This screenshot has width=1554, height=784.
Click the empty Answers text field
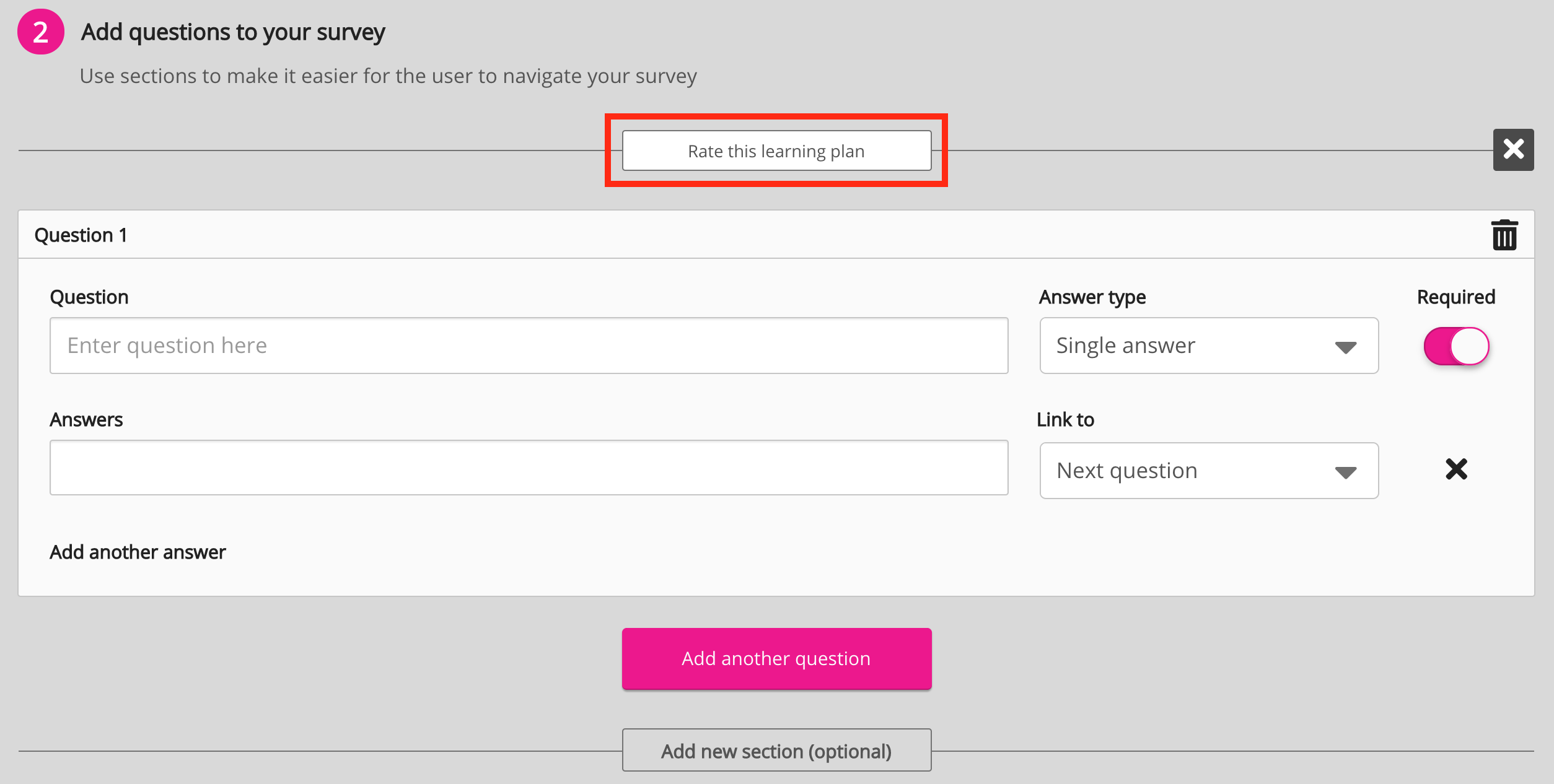[x=529, y=468]
